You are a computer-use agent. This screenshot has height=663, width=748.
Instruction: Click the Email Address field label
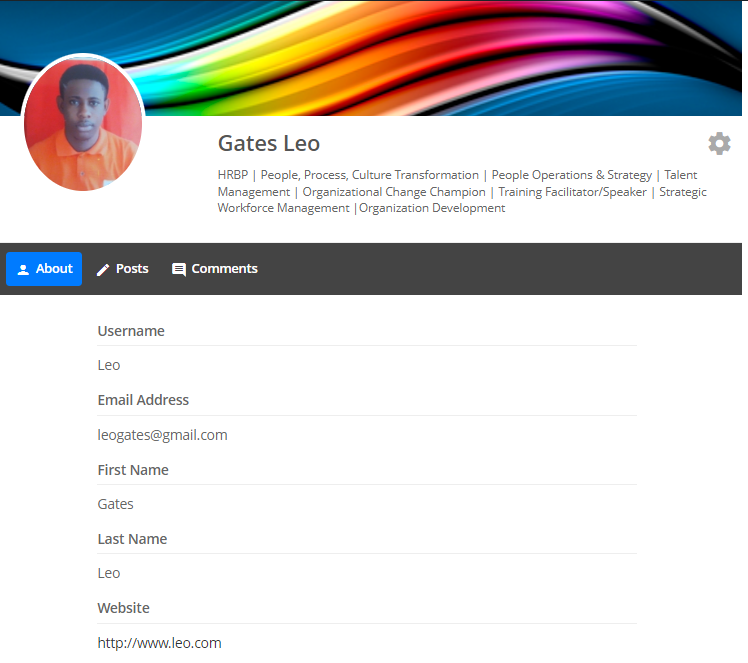pyautogui.click(x=143, y=400)
